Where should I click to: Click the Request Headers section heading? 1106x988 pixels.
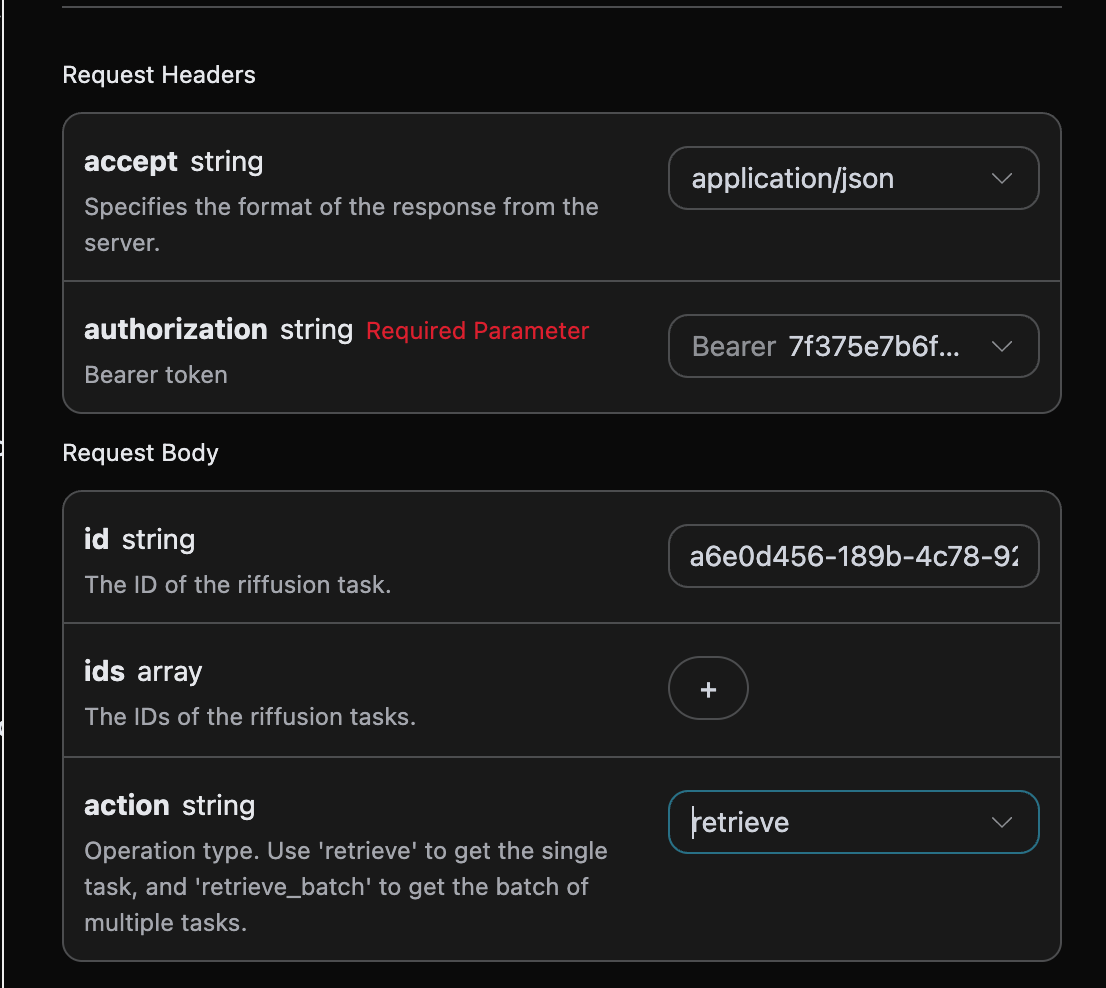click(x=159, y=75)
